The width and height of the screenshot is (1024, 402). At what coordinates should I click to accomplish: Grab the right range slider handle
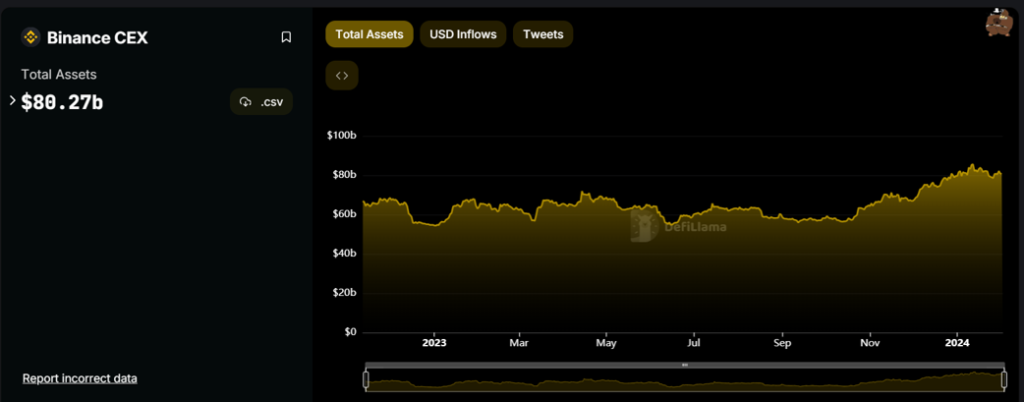click(x=1004, y=380)
